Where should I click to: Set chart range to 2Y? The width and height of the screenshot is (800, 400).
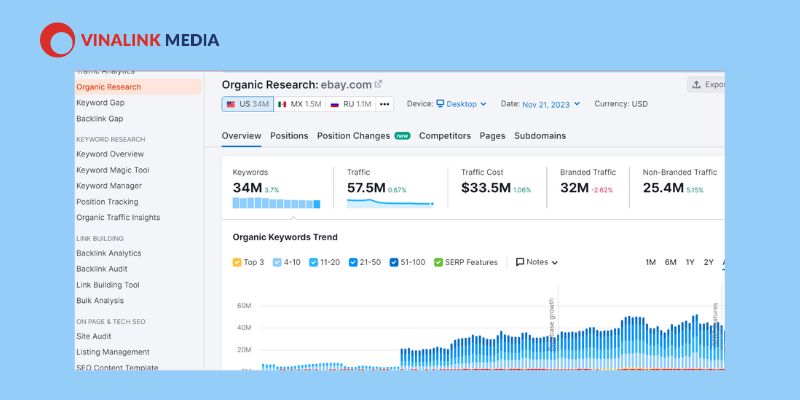(709, 262)
